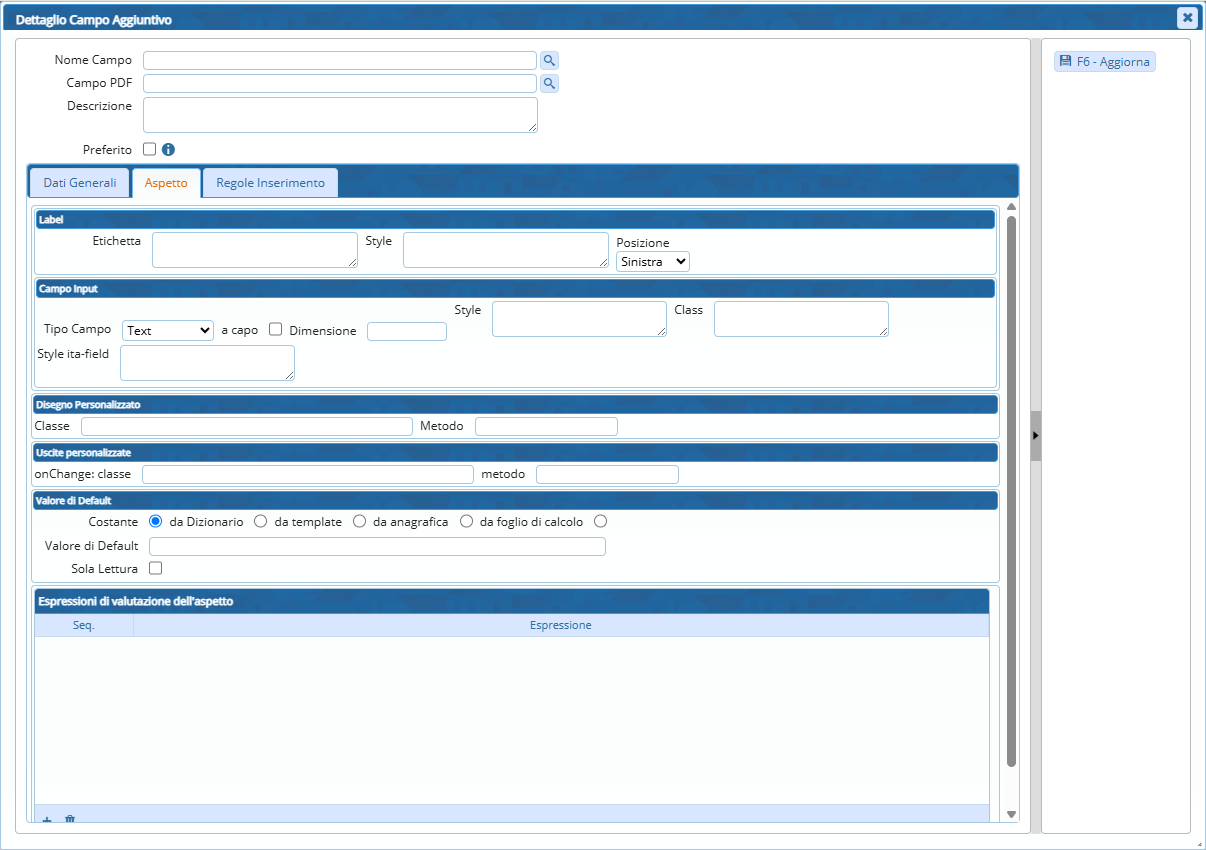Expand the Tipo Campo dropdown
The height and width of the screenshot is (850, 1206).
tap(168, 330)
